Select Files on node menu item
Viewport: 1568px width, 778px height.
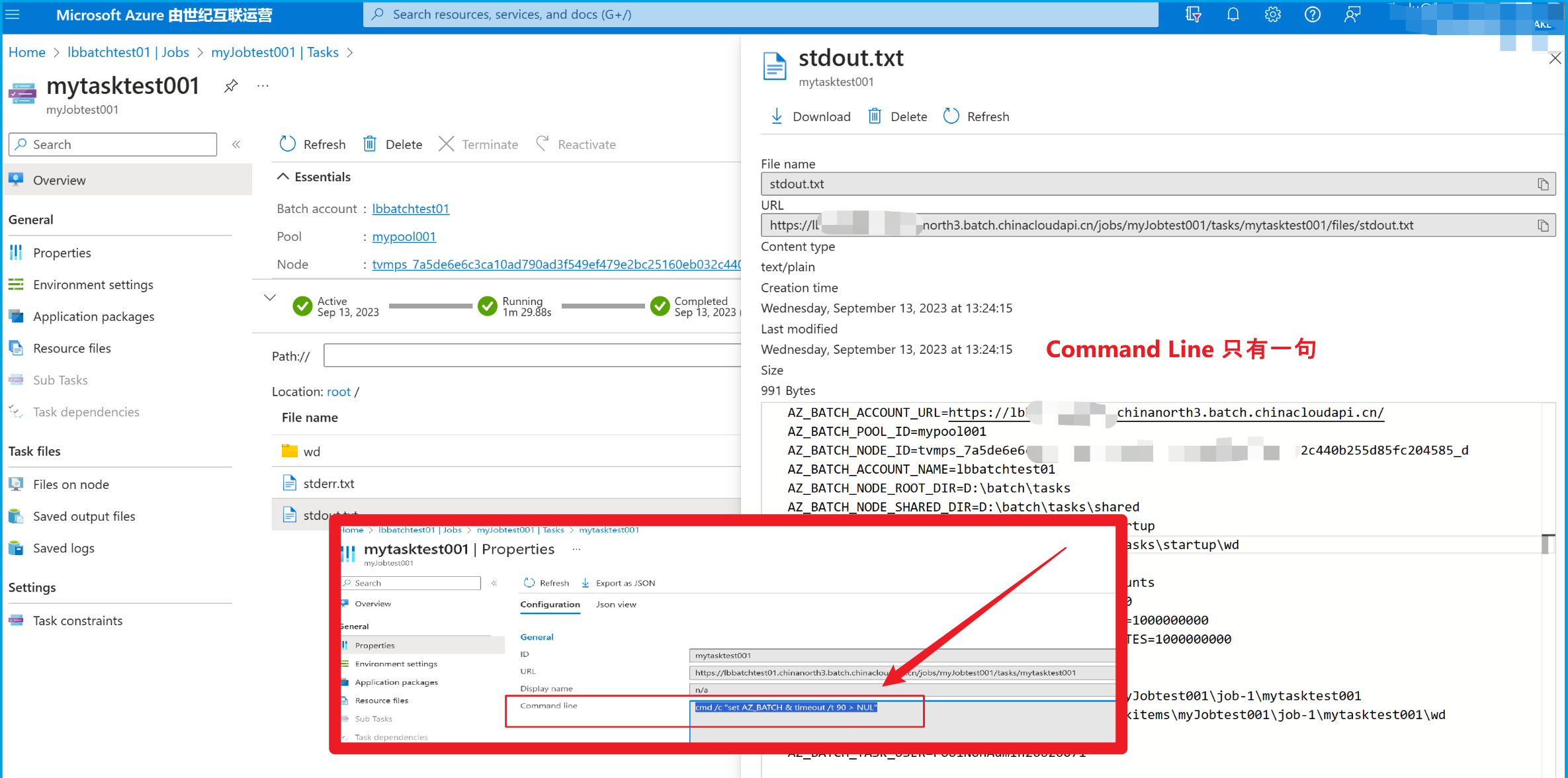[71, 485]
